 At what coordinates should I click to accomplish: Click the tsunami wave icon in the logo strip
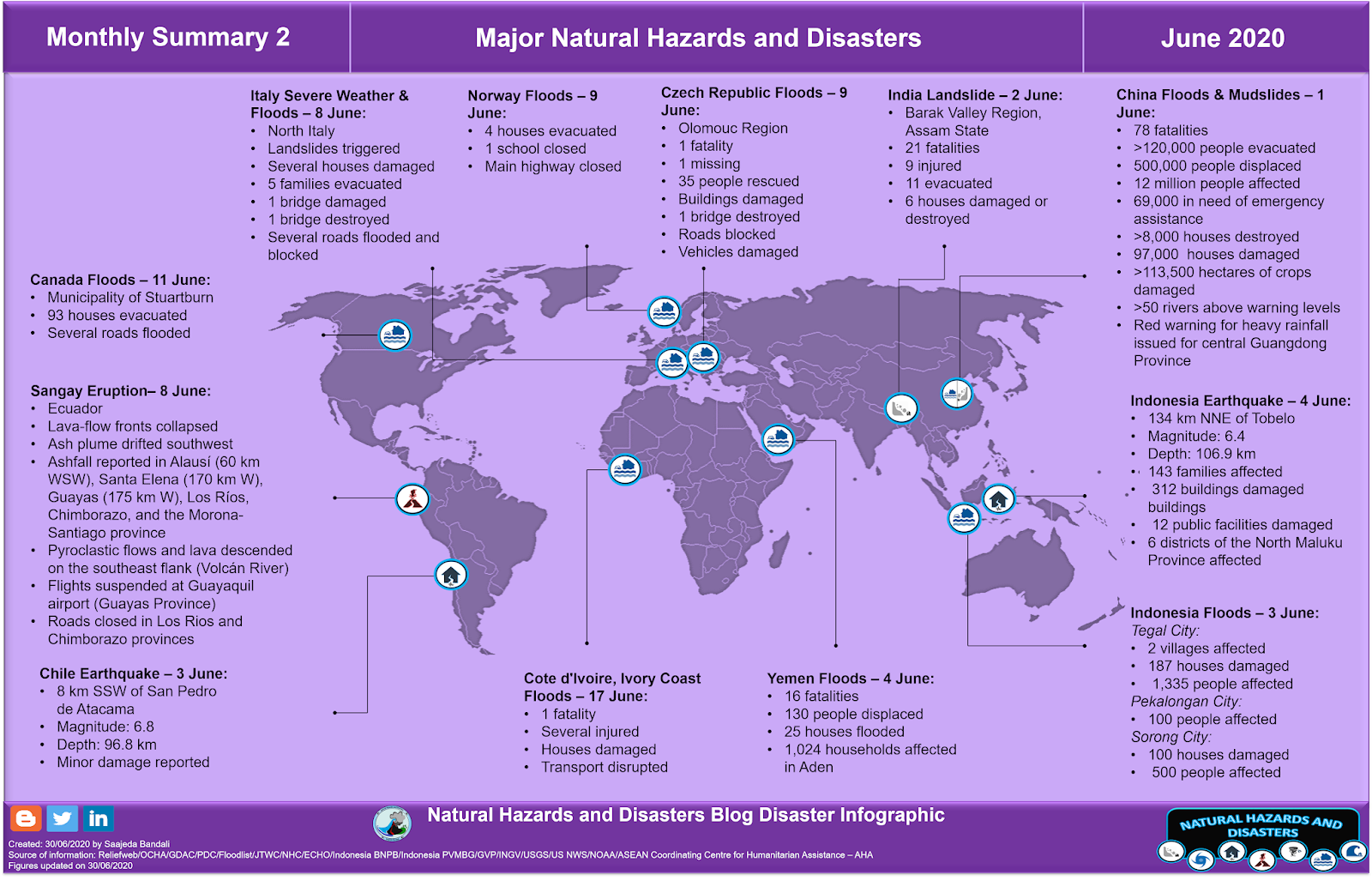coord(1353,851)
